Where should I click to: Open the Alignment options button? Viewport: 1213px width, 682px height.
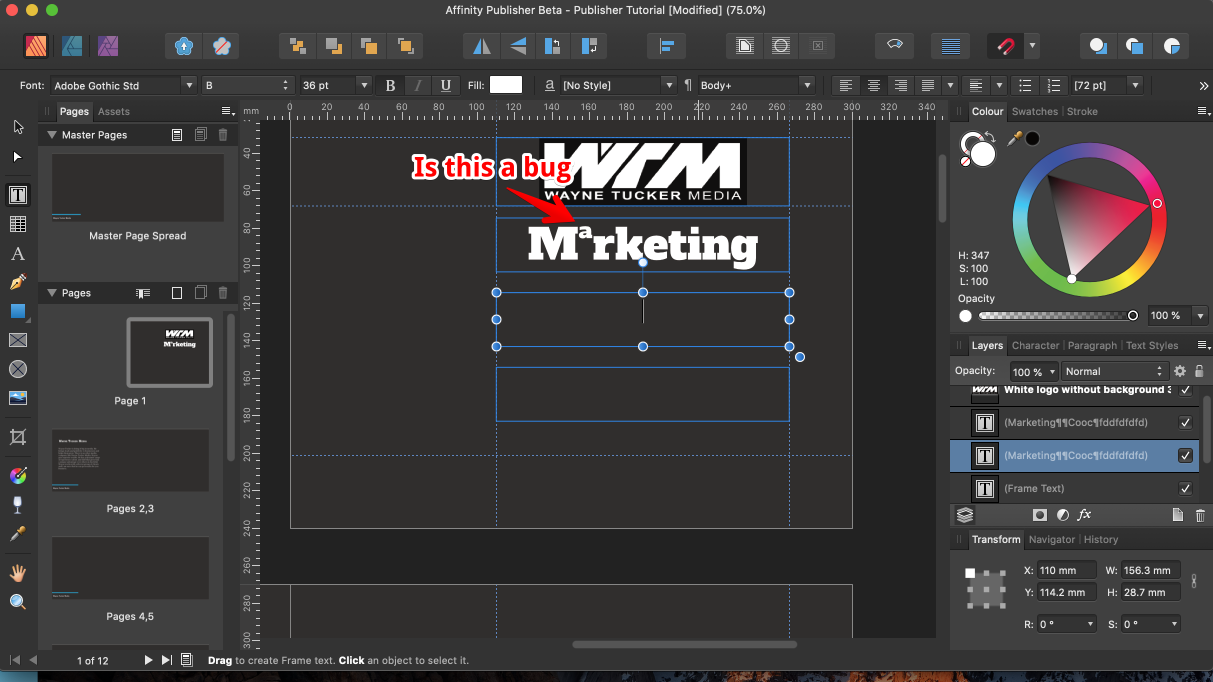coord(665,46)
